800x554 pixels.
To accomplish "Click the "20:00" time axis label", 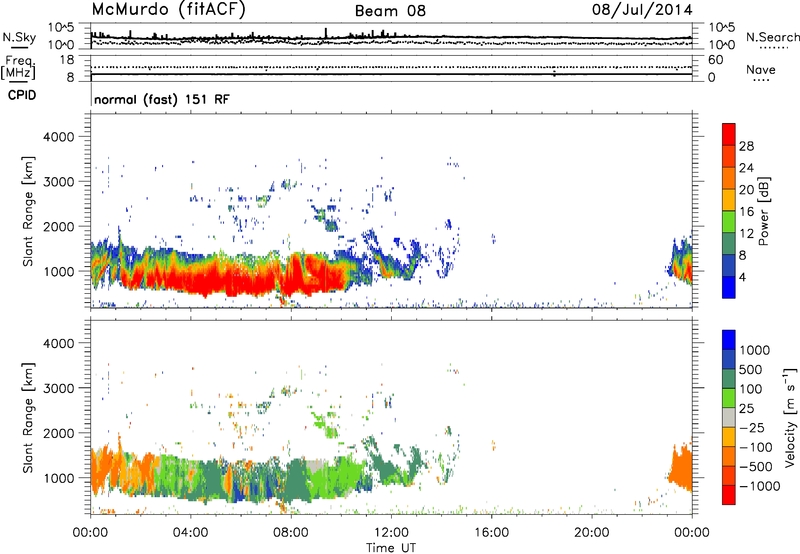I will [592, 533].
